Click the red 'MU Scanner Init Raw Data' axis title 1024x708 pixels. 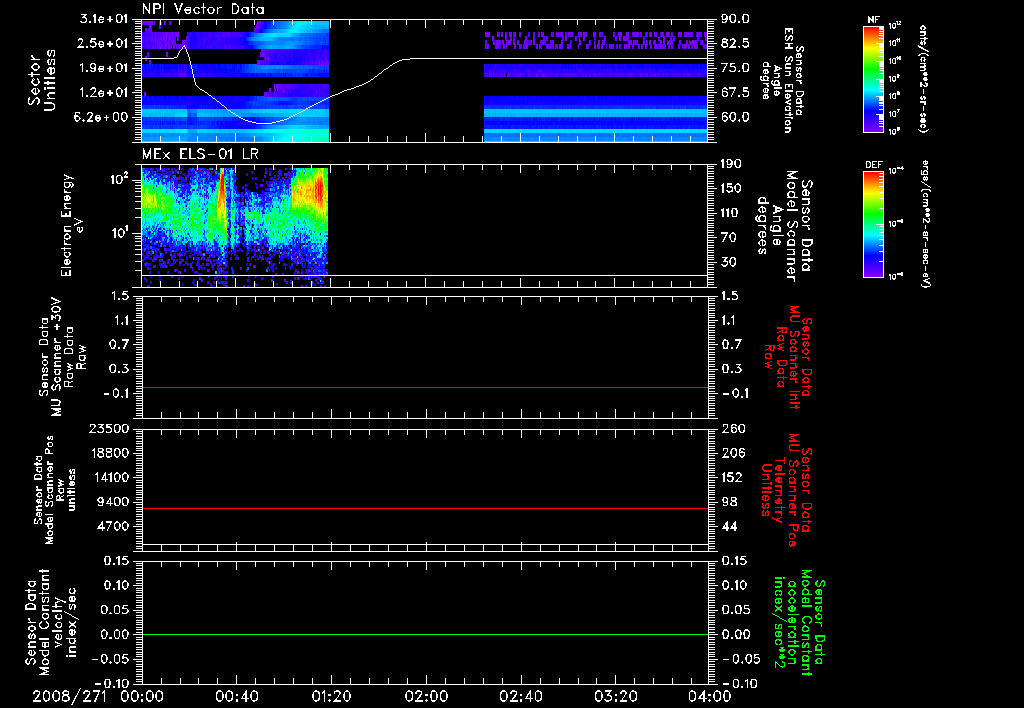click(787, 357)
